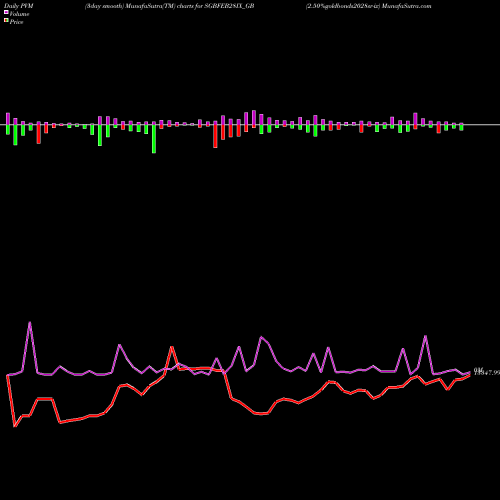Image resolution: width=500 pixels, height=500 pixels.
Task: Click the SGBFEB28IX_GB chart heading text
Action: point(229,6)
